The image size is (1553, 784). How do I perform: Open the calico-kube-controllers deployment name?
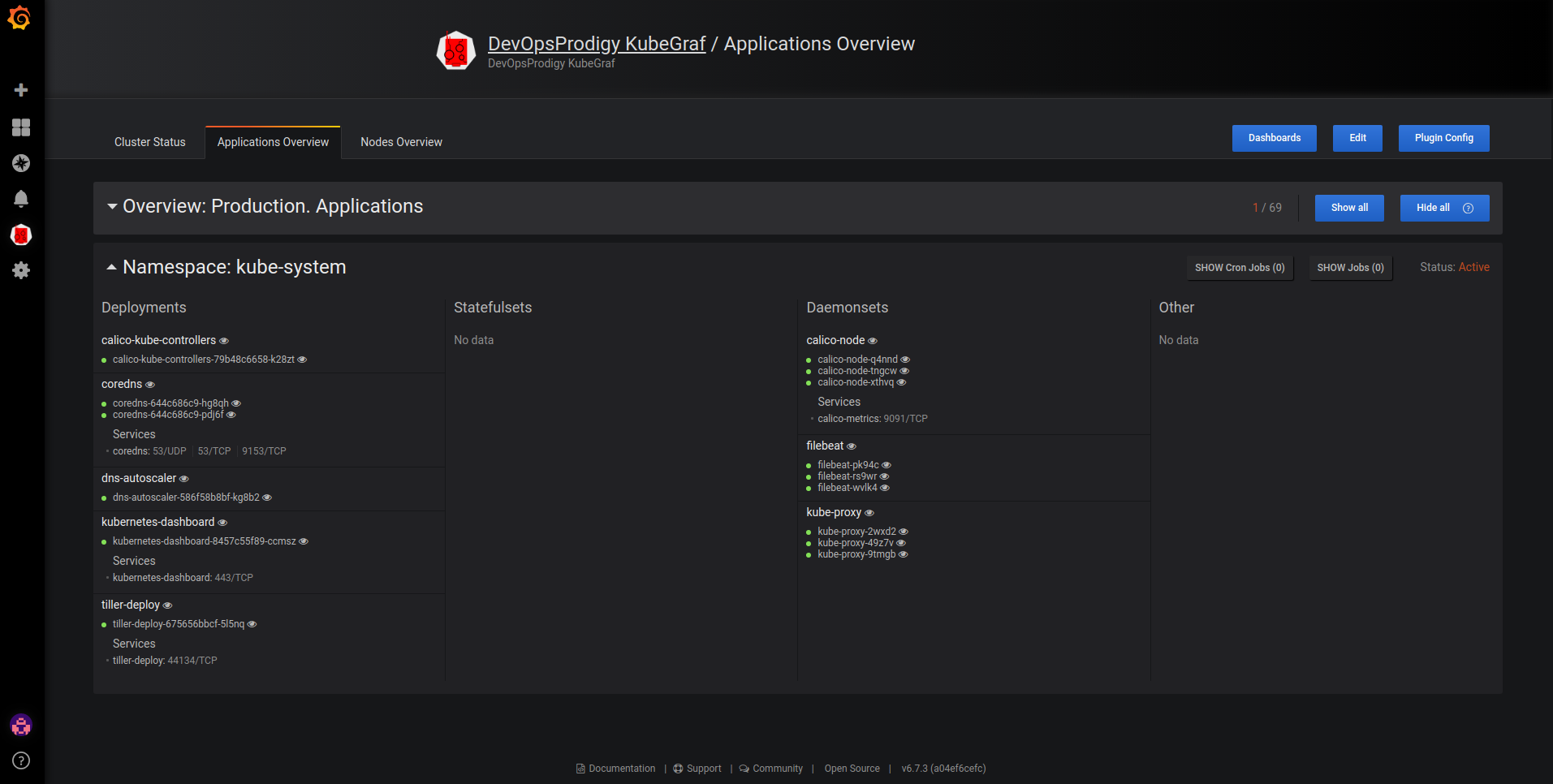159,340
